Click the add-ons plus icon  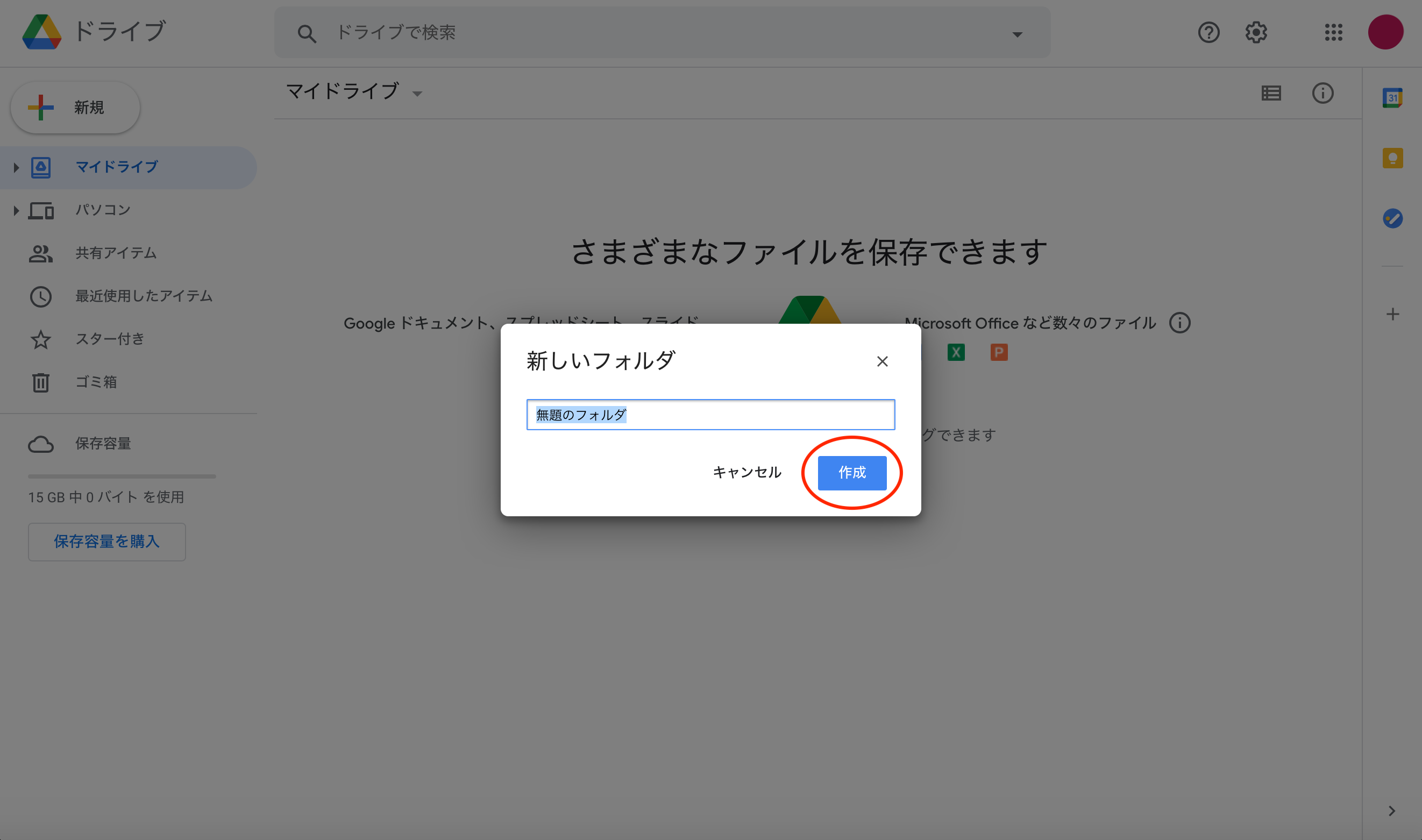pos(1392,314)
